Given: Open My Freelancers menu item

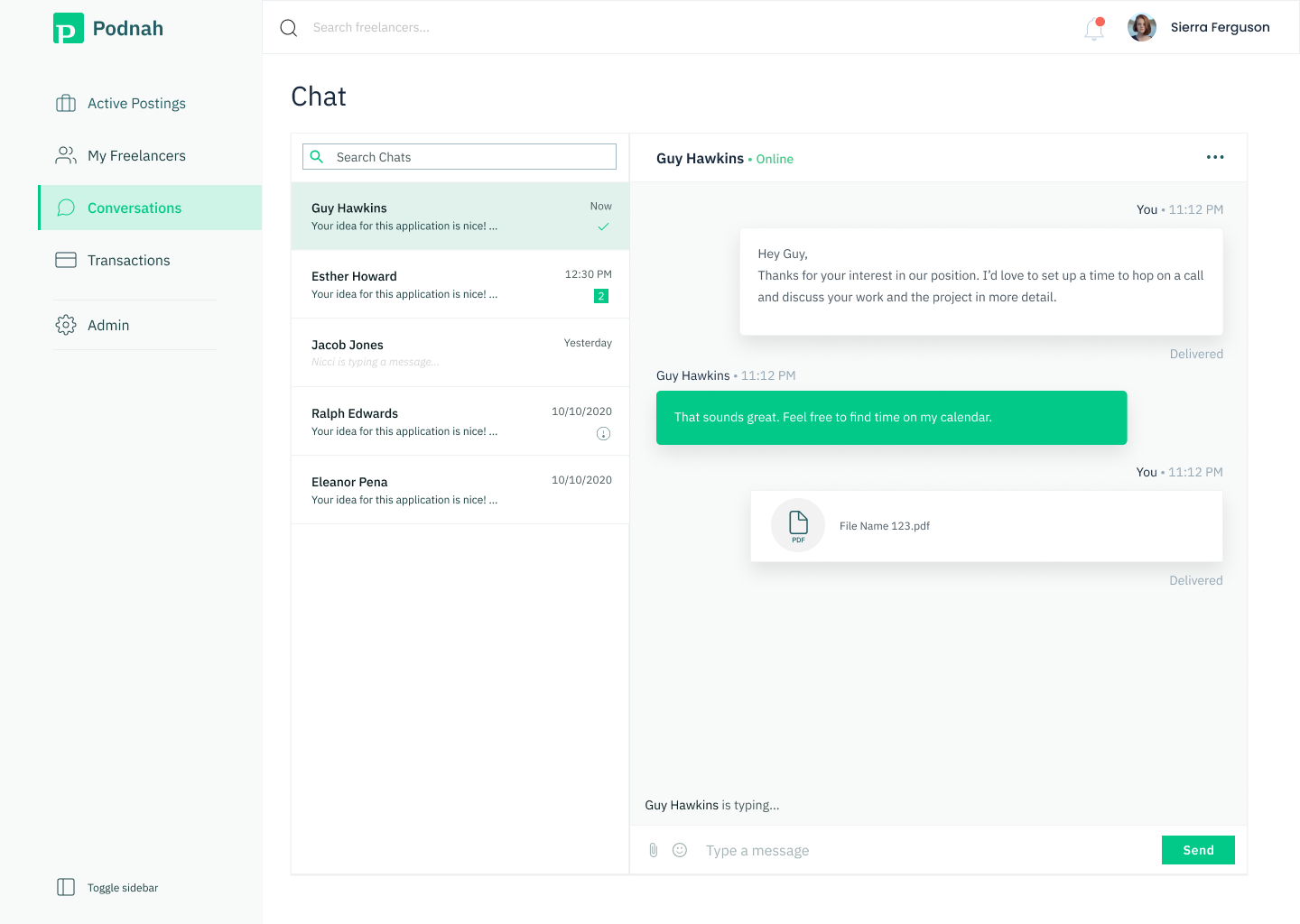Looking at the screenshot, I should 150,155.
